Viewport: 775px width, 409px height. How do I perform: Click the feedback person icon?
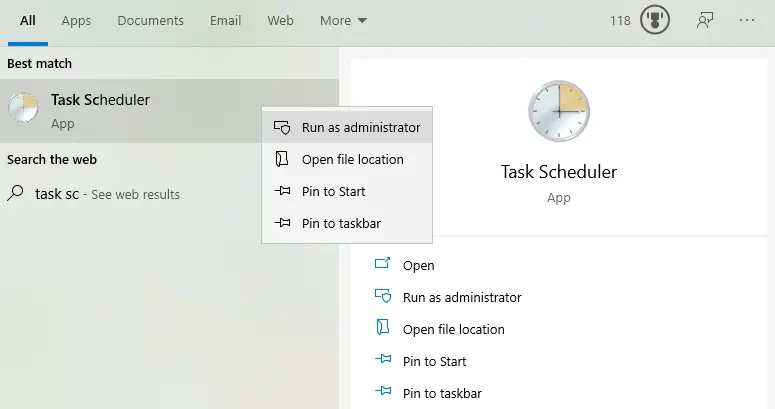(706, 21)
